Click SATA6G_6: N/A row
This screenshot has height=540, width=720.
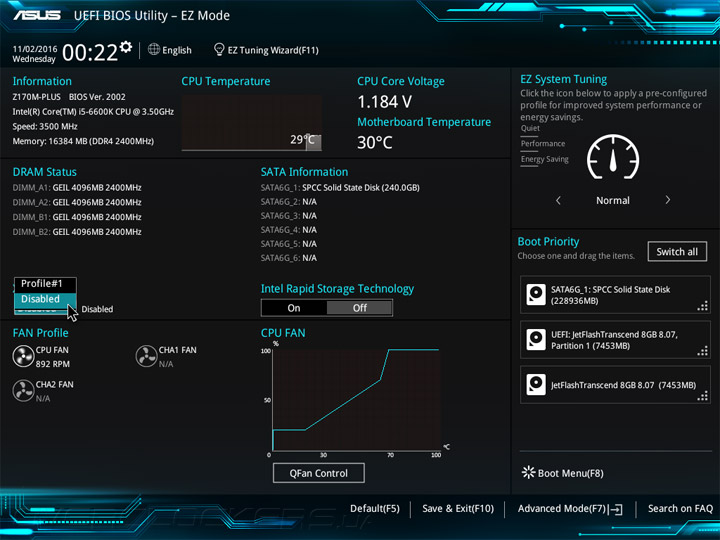pos(289,258)
